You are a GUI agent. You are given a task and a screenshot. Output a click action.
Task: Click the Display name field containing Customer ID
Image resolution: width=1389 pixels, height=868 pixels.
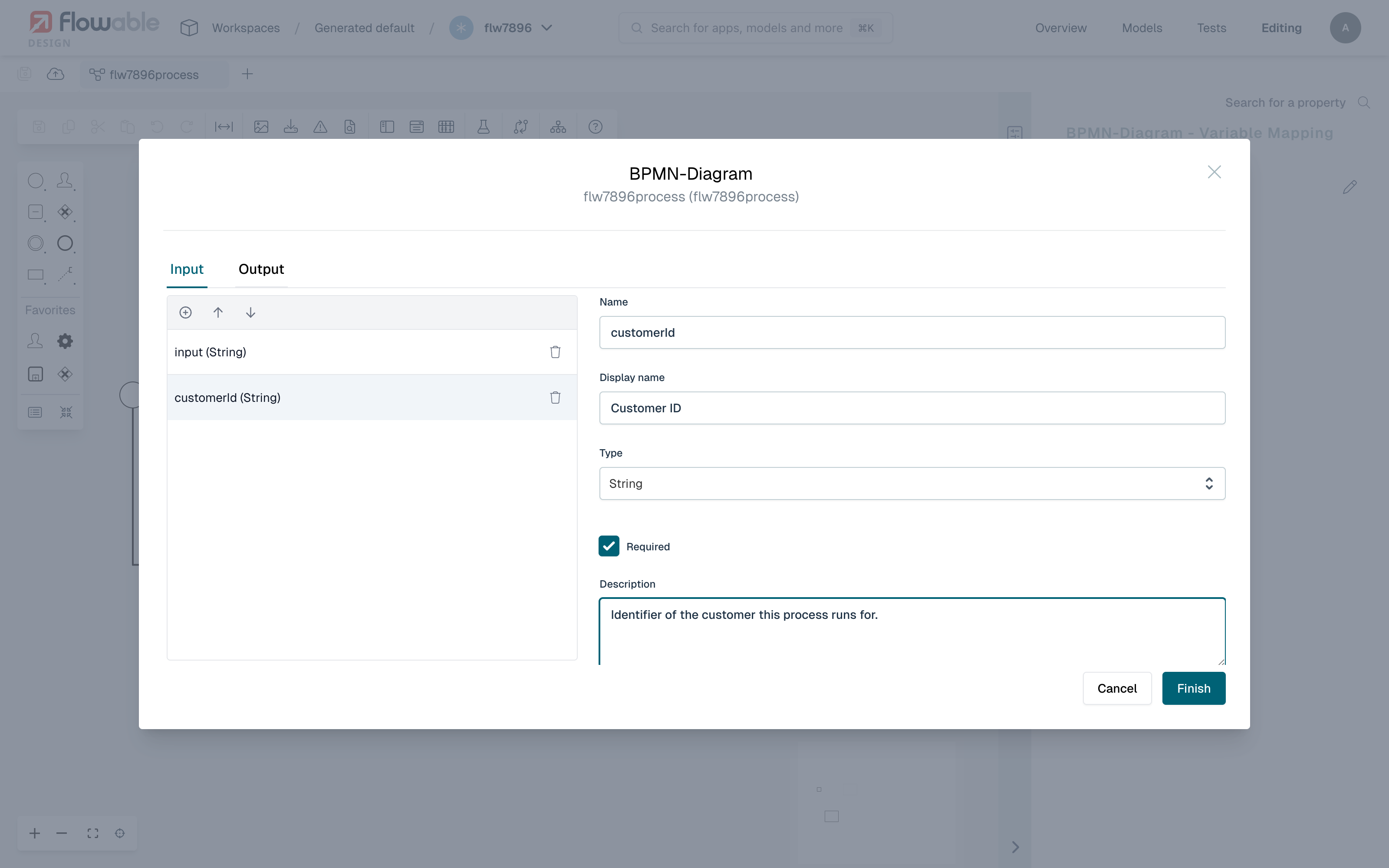coord(912,408)
